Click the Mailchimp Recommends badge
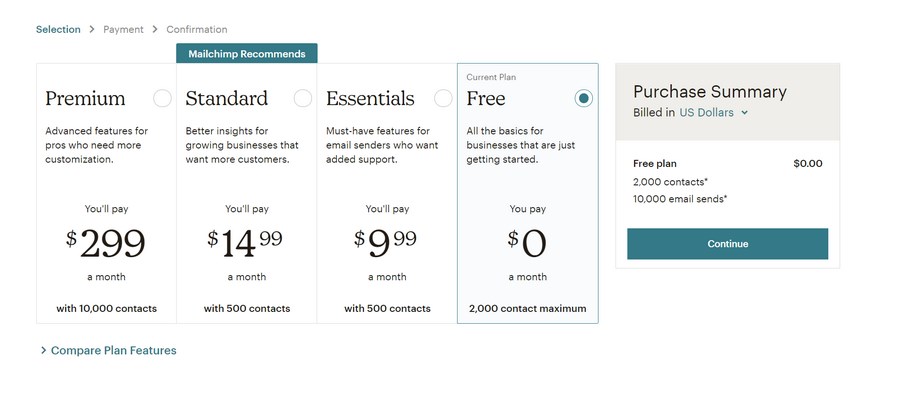 coord(247,54)
